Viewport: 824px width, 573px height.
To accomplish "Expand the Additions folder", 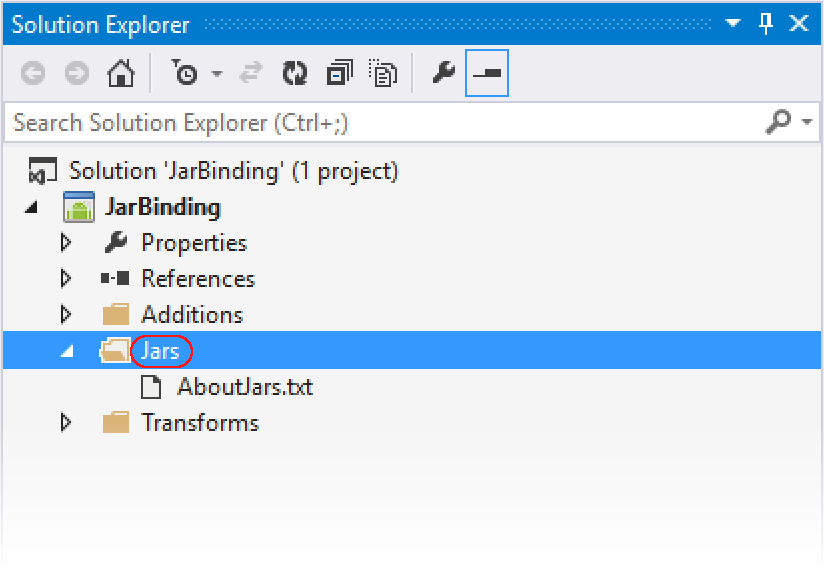I will coord(66,314).
